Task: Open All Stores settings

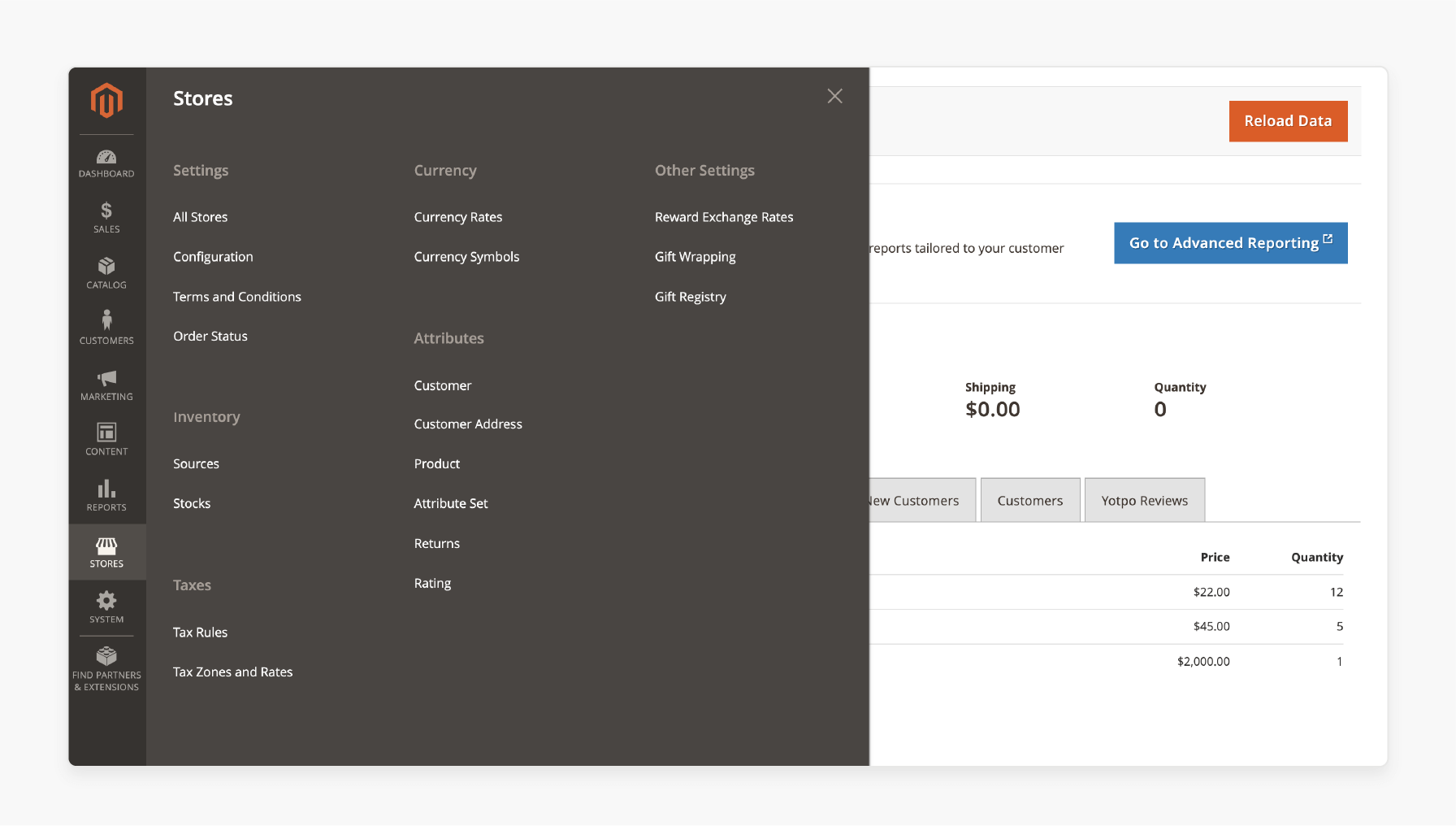Action: tap(200, 217)
